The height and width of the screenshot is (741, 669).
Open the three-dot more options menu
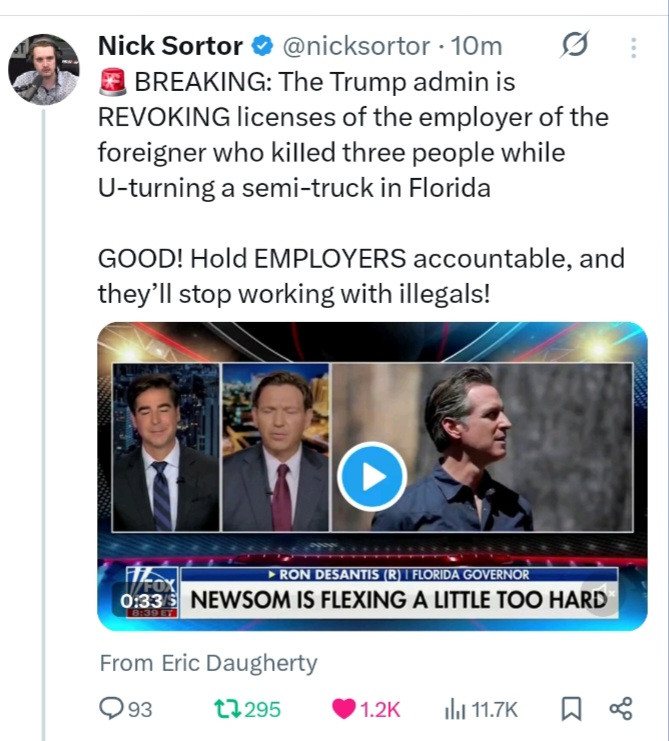click(633, 46)
